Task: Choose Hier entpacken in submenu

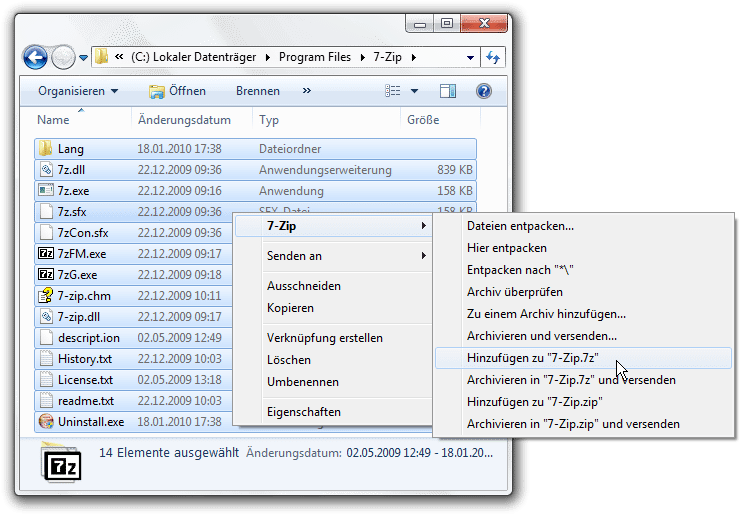Action: pyautogui.click(x=583, y=248)
